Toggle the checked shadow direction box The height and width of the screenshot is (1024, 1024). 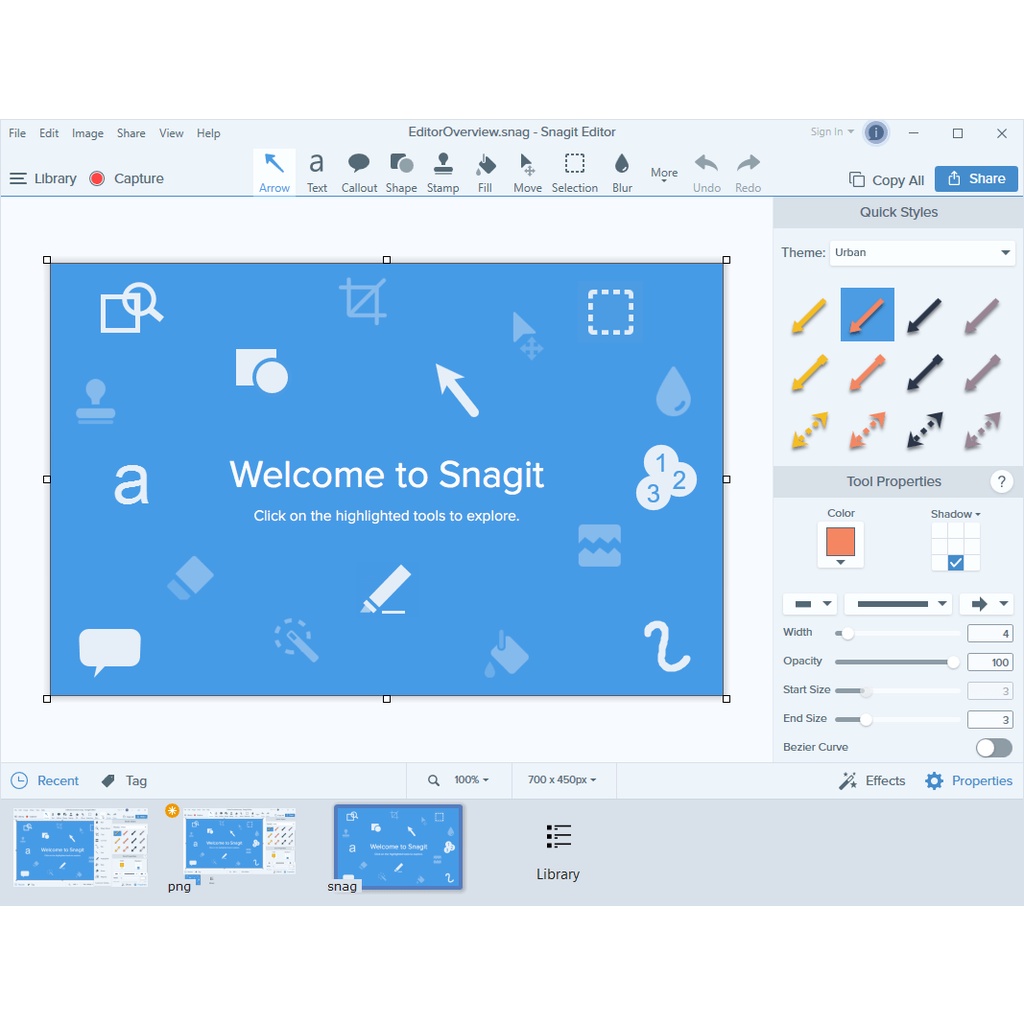pos(955,563)
